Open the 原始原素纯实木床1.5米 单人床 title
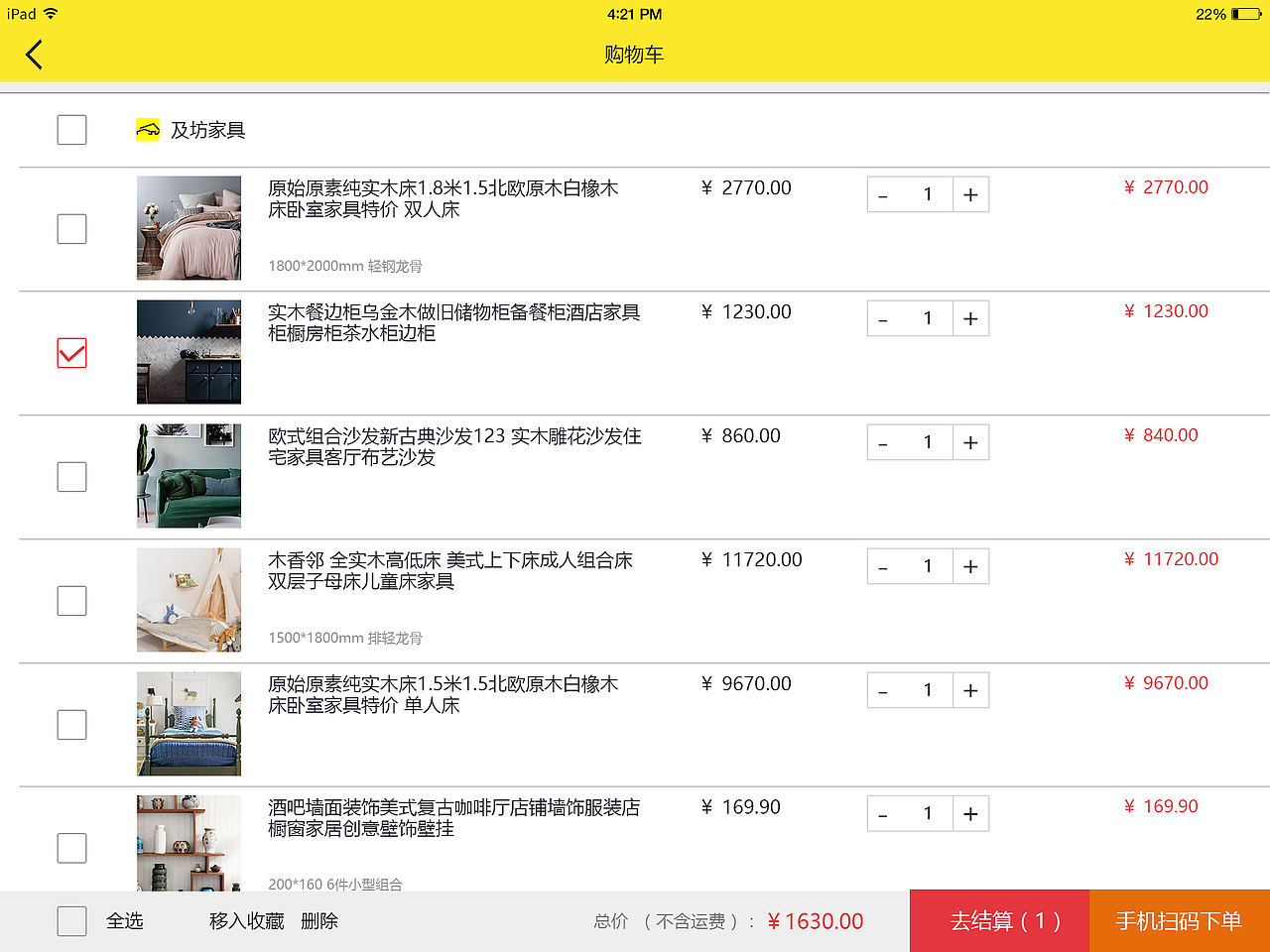This screenshot has height=952, width=1270. click(444, 694)
